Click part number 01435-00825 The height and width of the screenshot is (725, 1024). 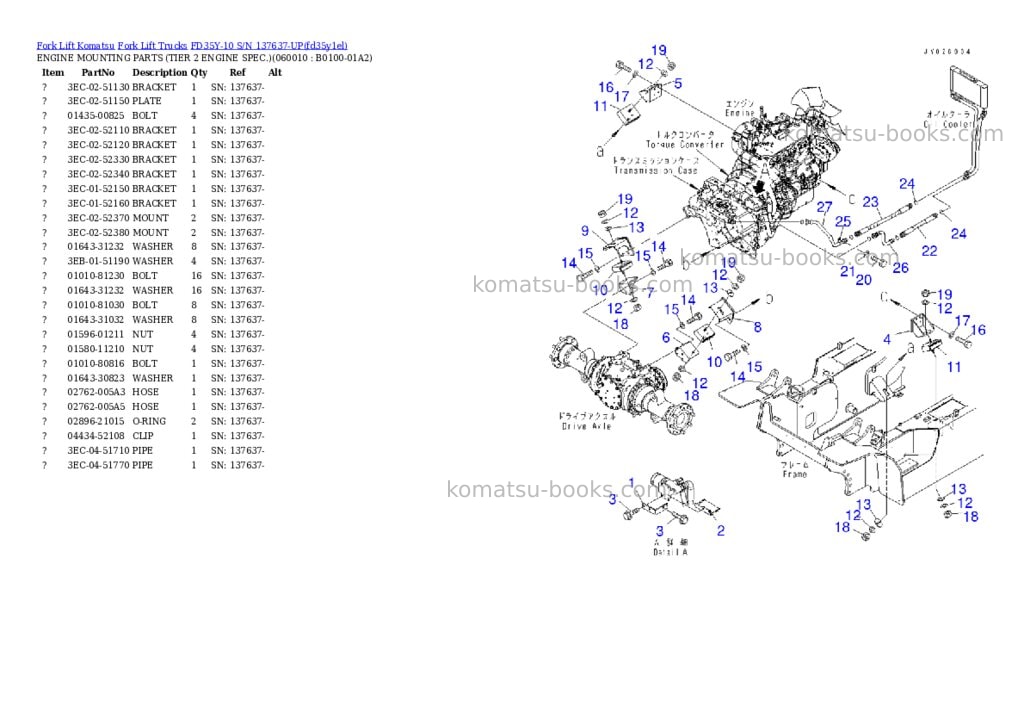coord(95,116)
